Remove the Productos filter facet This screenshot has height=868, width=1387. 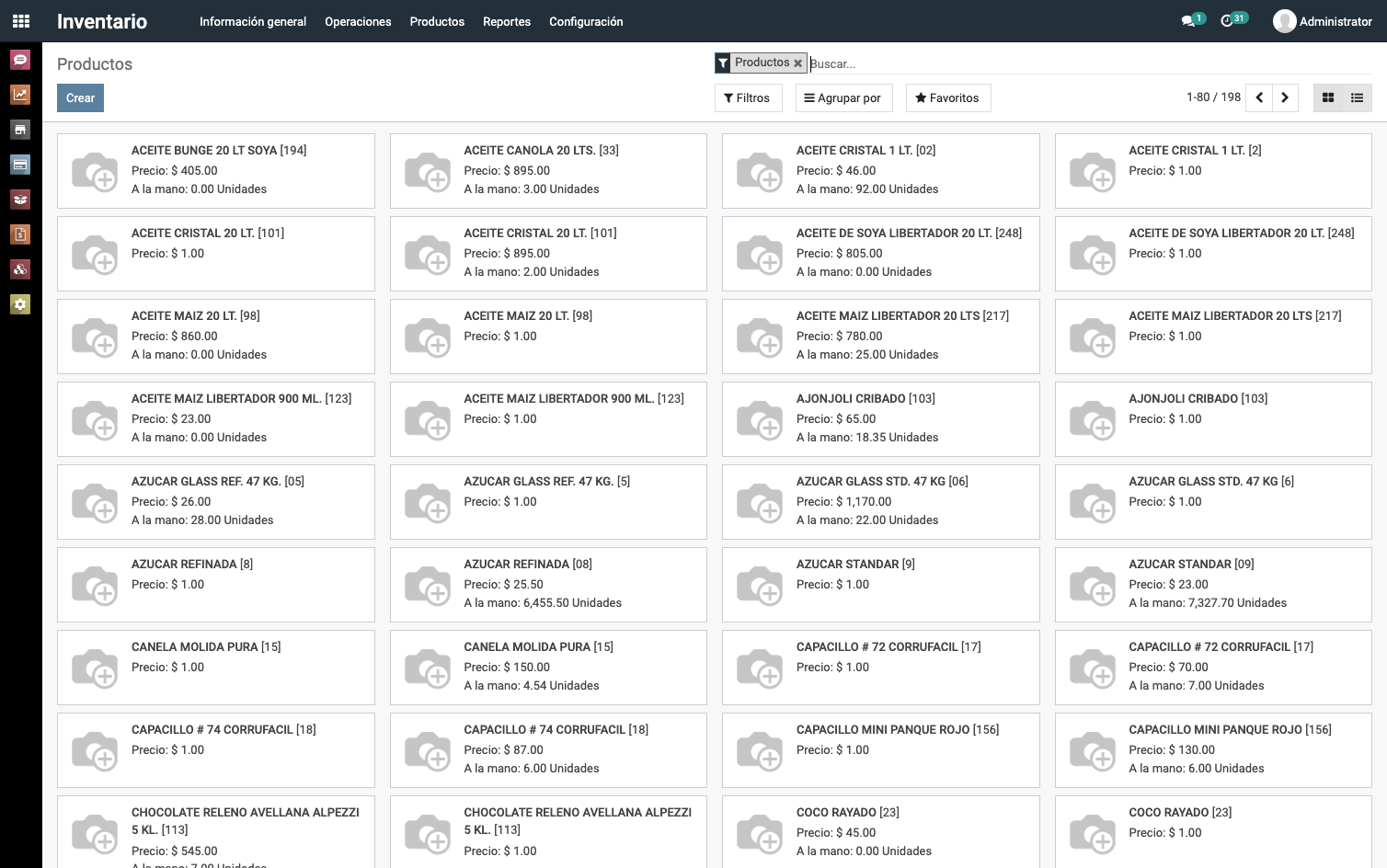pos(797,63)
